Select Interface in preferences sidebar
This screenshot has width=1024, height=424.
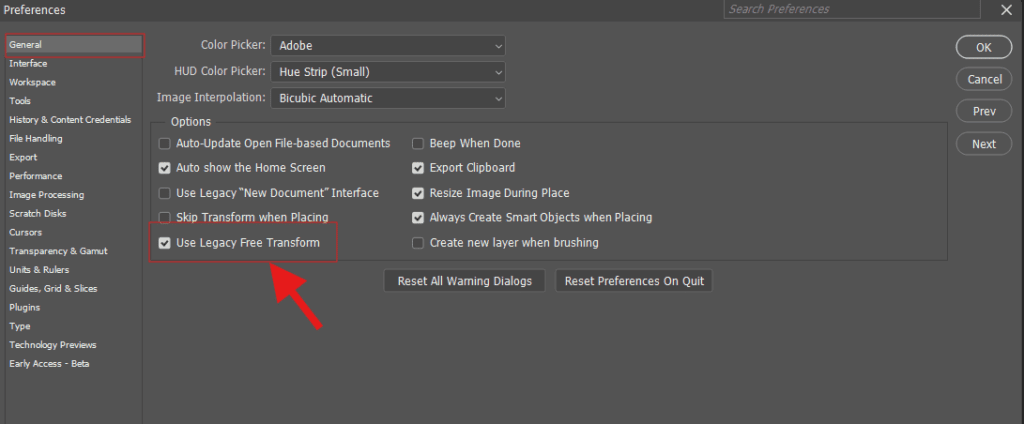click(x=28, y=64)
